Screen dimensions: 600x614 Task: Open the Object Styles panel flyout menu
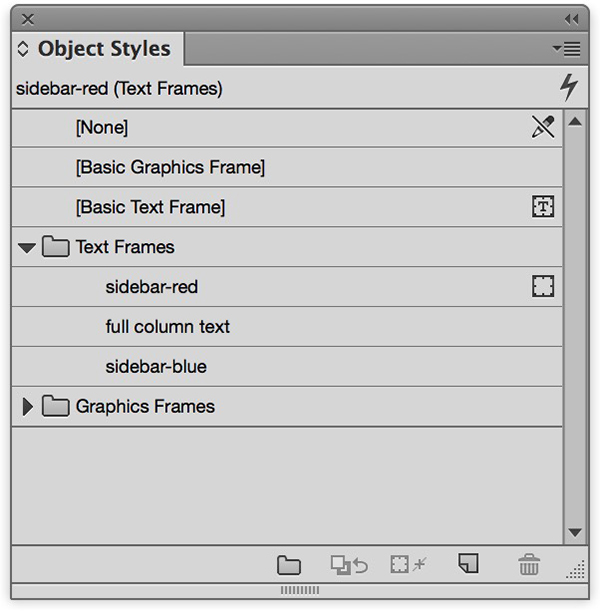[567, 49]
